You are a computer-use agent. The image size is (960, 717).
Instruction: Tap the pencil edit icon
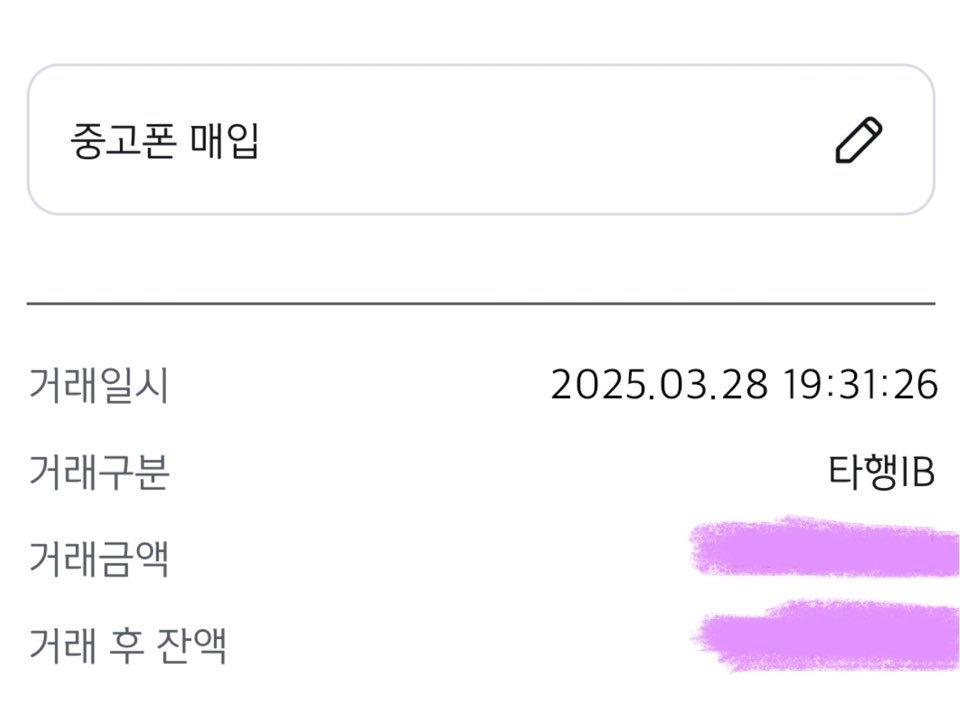coord(858,141)
